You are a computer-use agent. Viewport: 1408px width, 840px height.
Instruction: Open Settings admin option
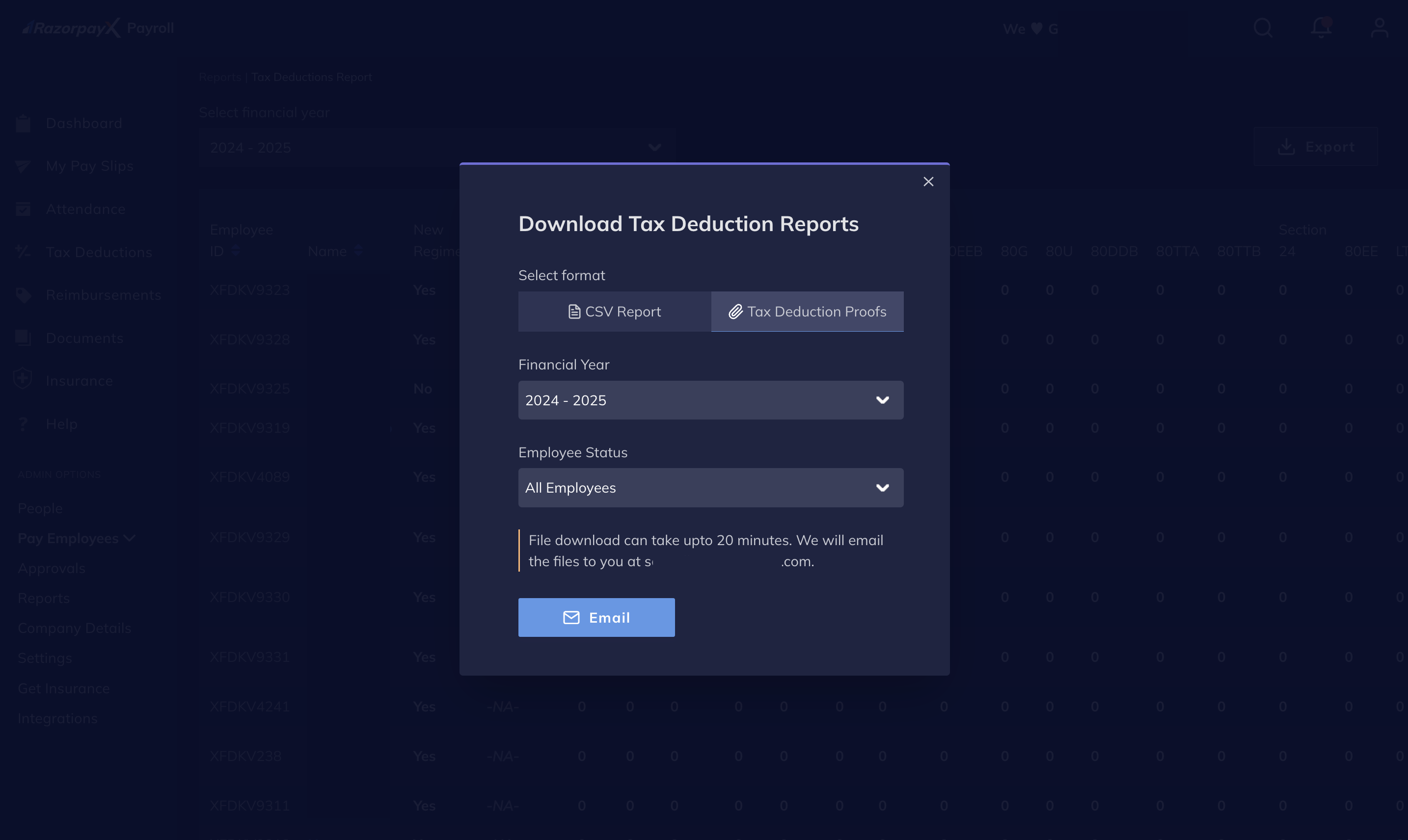[45, 658]
